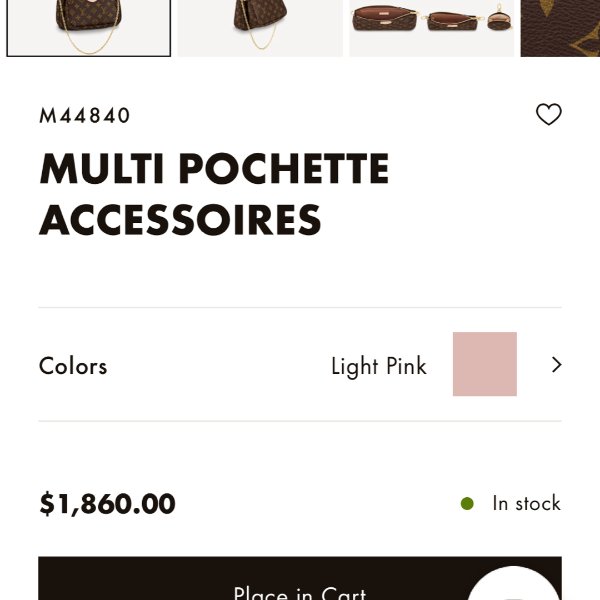Select the product code M44840
600x600 pixels.
point(85,116)
